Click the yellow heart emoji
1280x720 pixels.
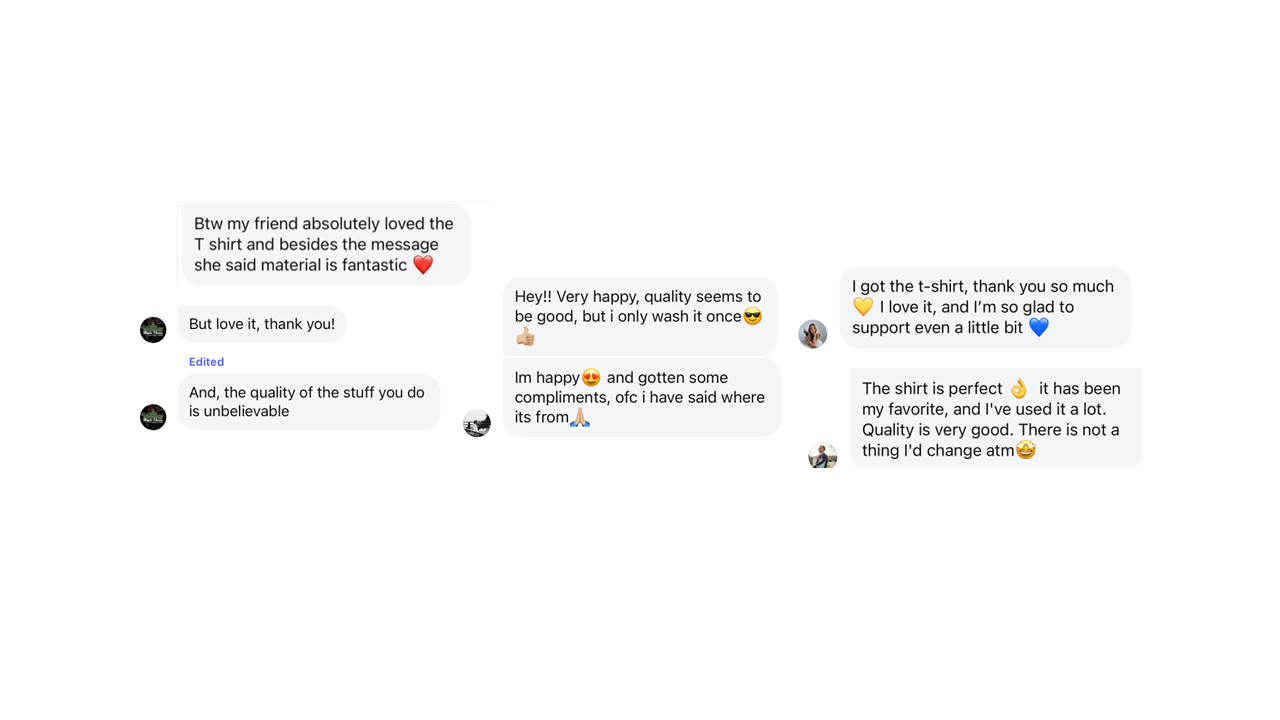coord(863,307)
